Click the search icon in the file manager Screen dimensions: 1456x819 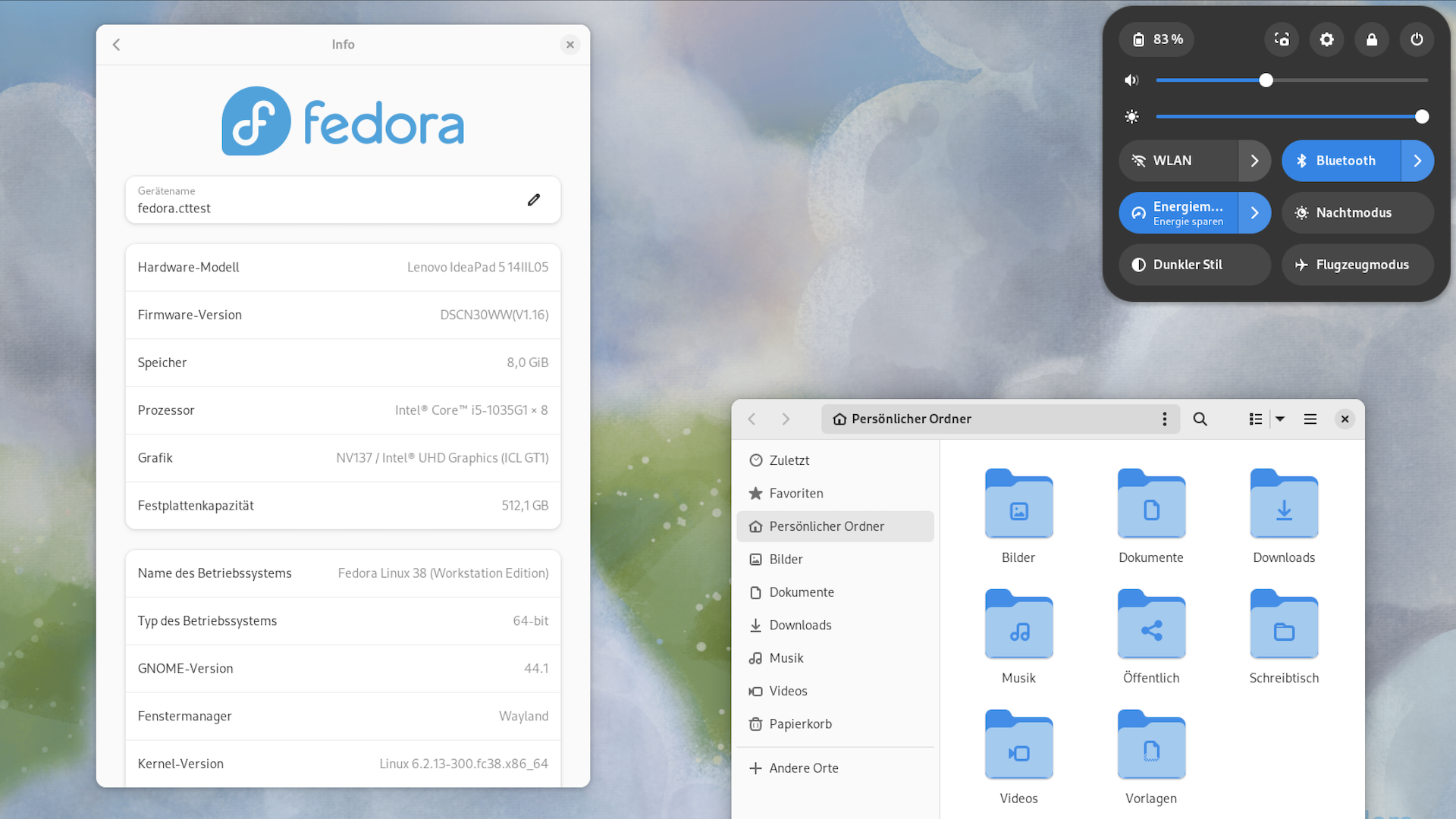1200,419
